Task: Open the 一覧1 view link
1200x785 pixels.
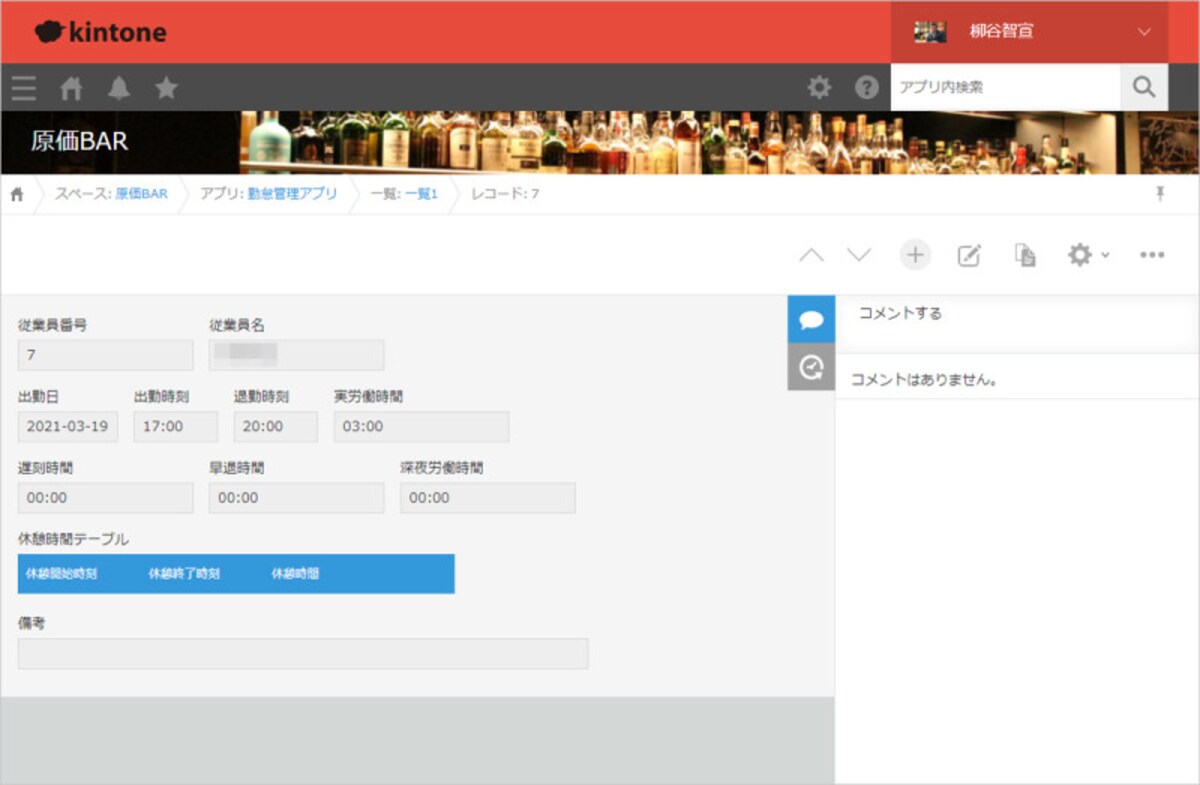Action: tap(421, 194)
